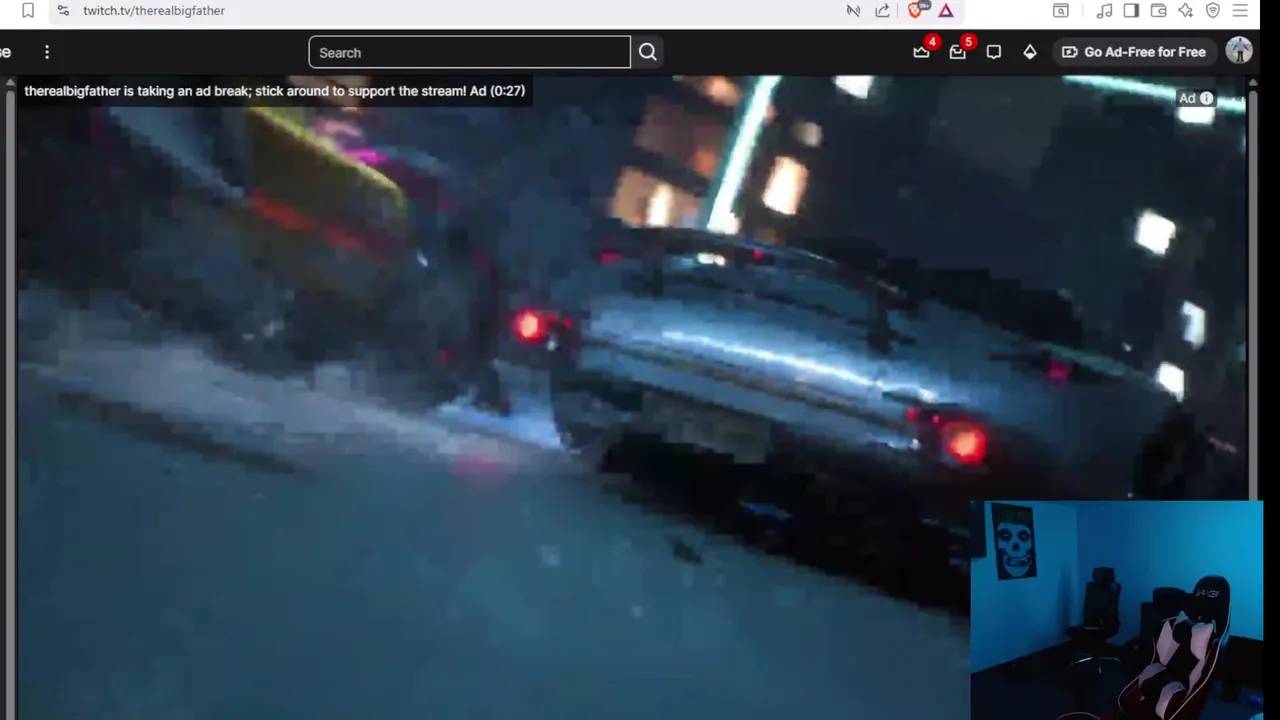Toggle the browser sidebar panel
1280x720 pixels.
1131,10
